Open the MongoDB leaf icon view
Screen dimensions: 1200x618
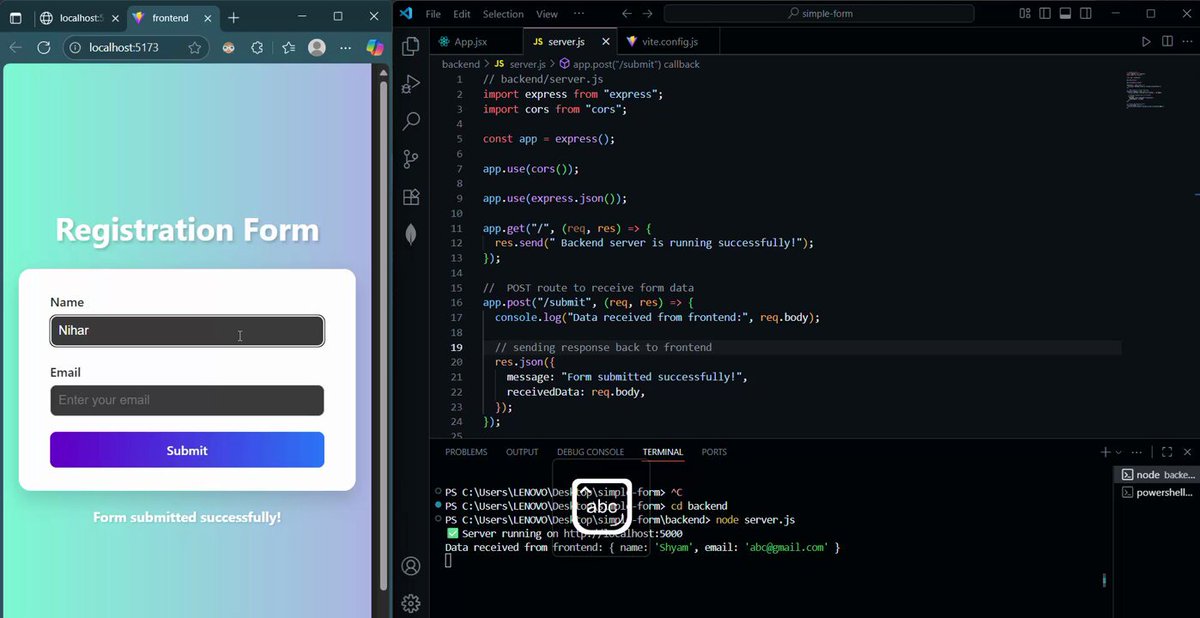coord(410,234)
